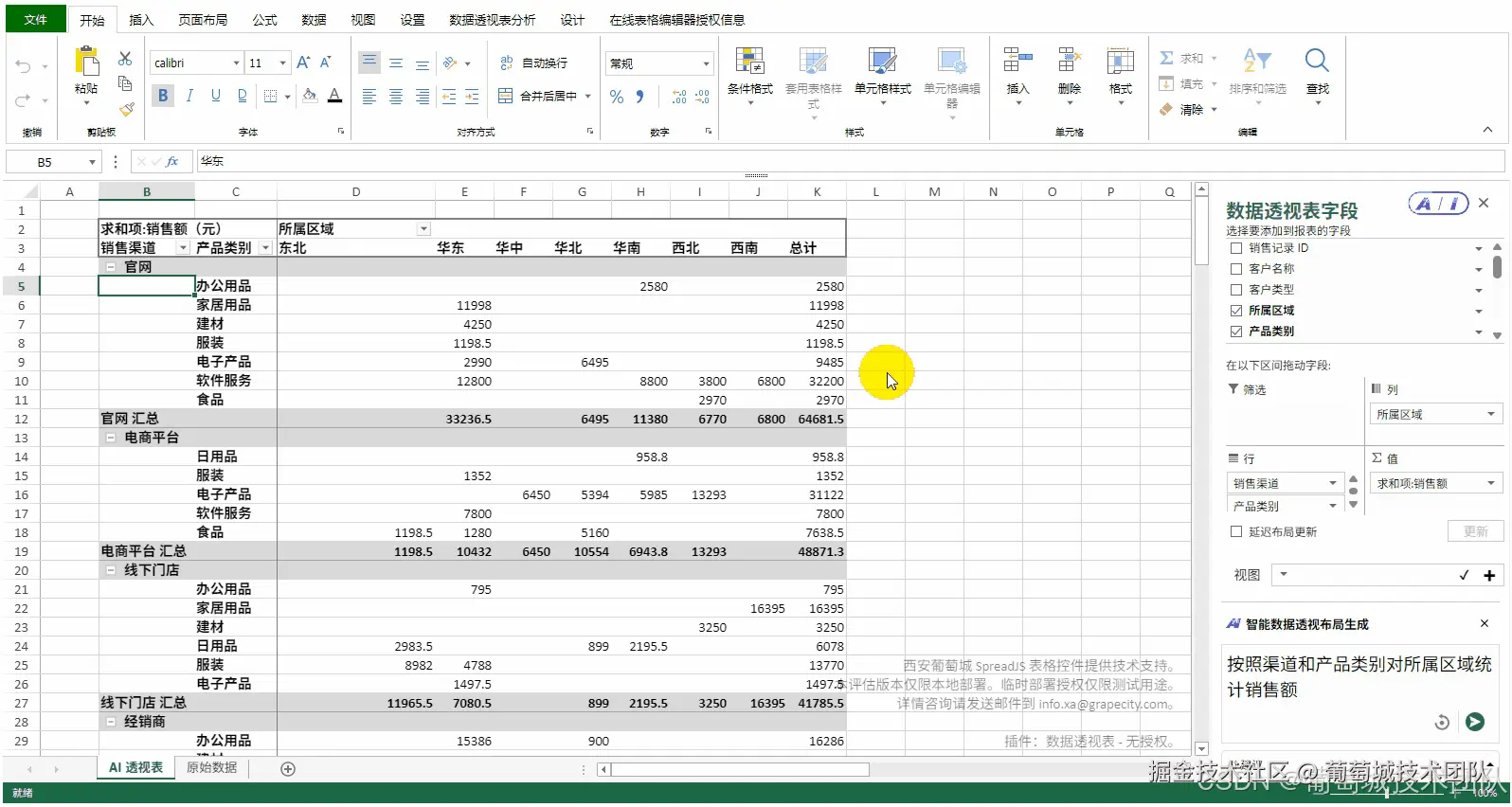The width and height of the screenshot is (1512, 807).
Task: Open the font name calibri dropdown
Action: pos(236,63)
